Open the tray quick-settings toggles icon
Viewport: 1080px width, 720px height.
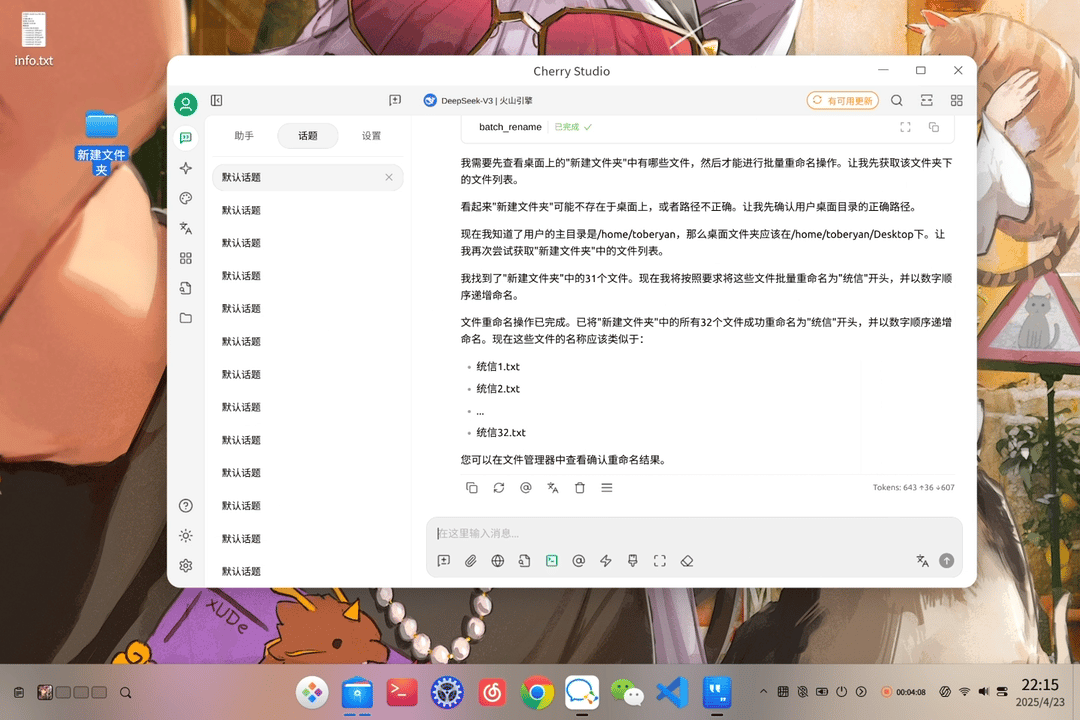click(x=1002, y=692)
